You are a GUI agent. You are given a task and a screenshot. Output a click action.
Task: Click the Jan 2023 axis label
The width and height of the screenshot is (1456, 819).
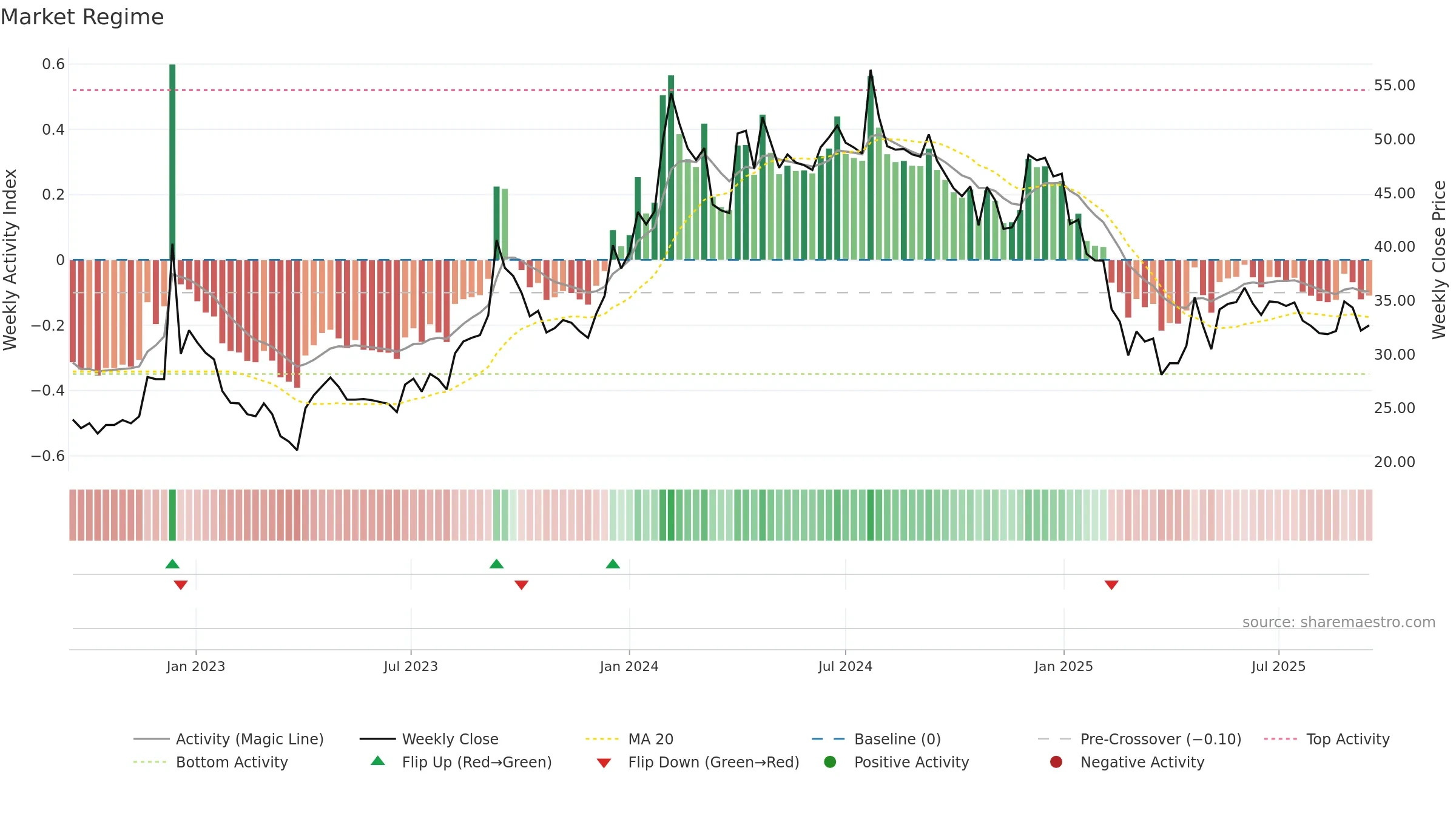tap(196, 667)
